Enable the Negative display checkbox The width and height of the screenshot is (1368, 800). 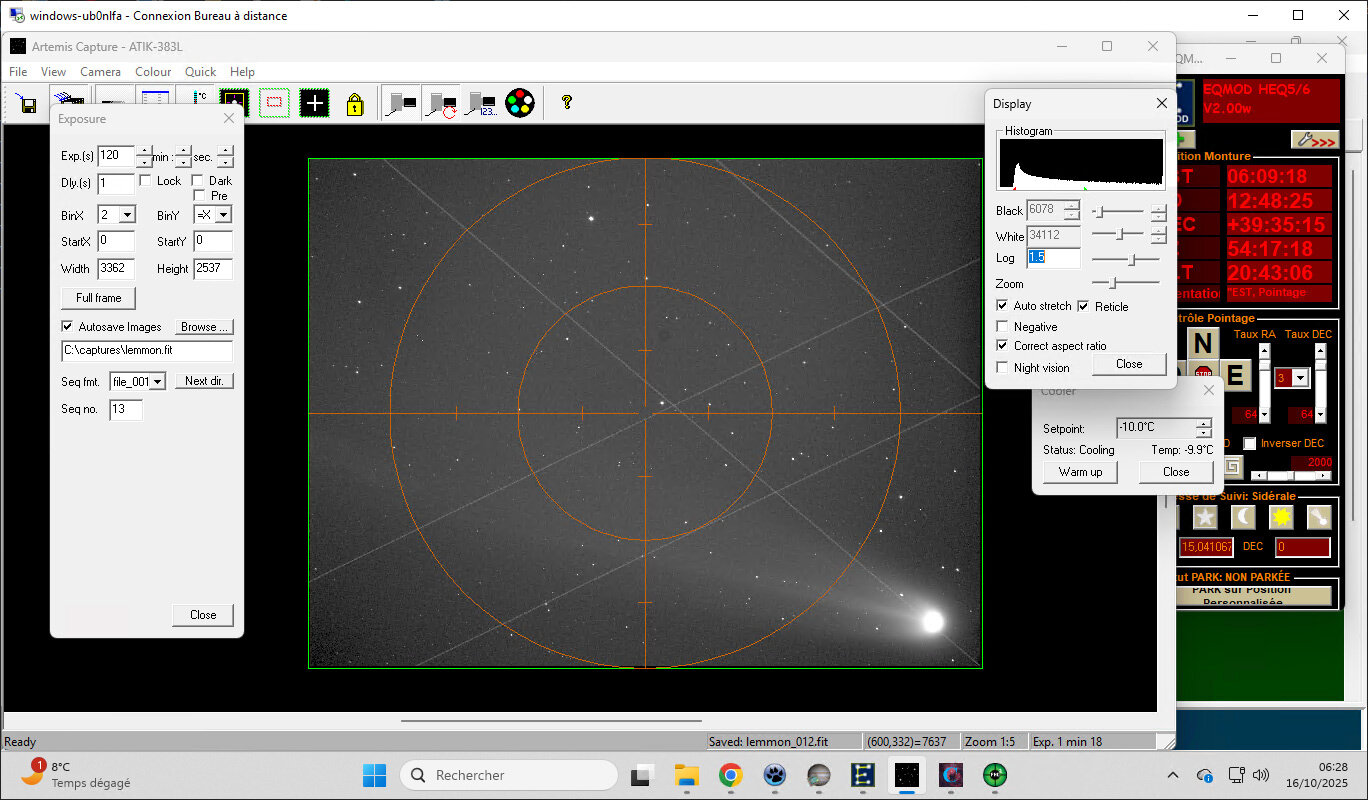tap(1003, 327)
